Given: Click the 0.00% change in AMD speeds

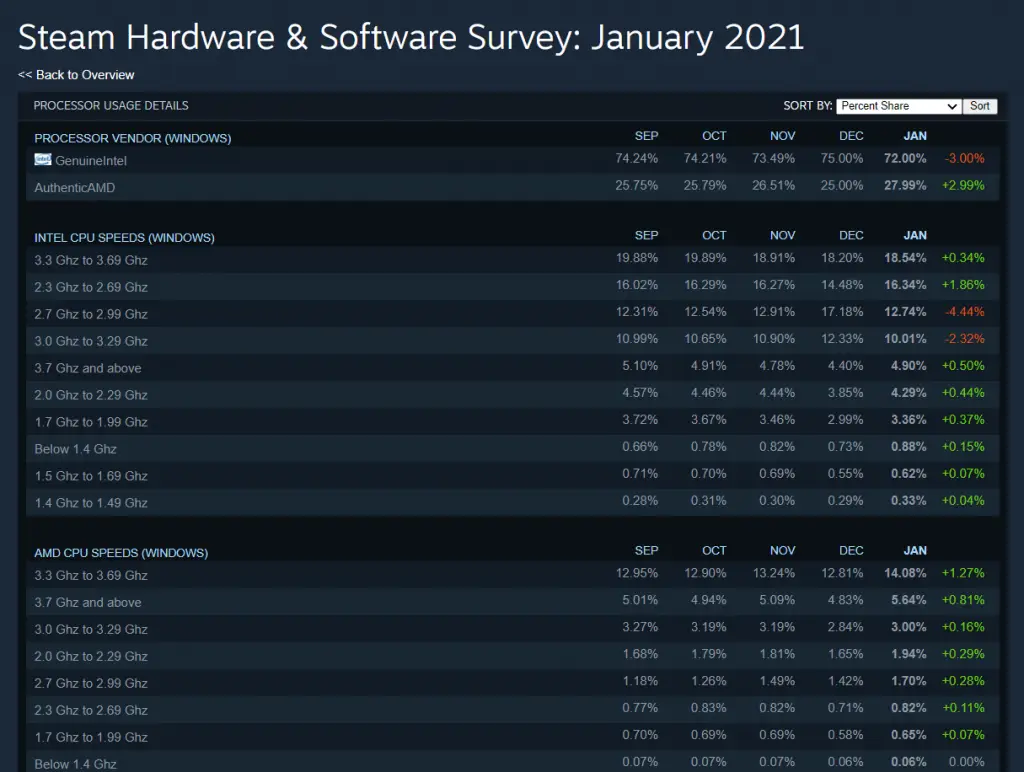Looking at the screenshot, I should 966,762.
